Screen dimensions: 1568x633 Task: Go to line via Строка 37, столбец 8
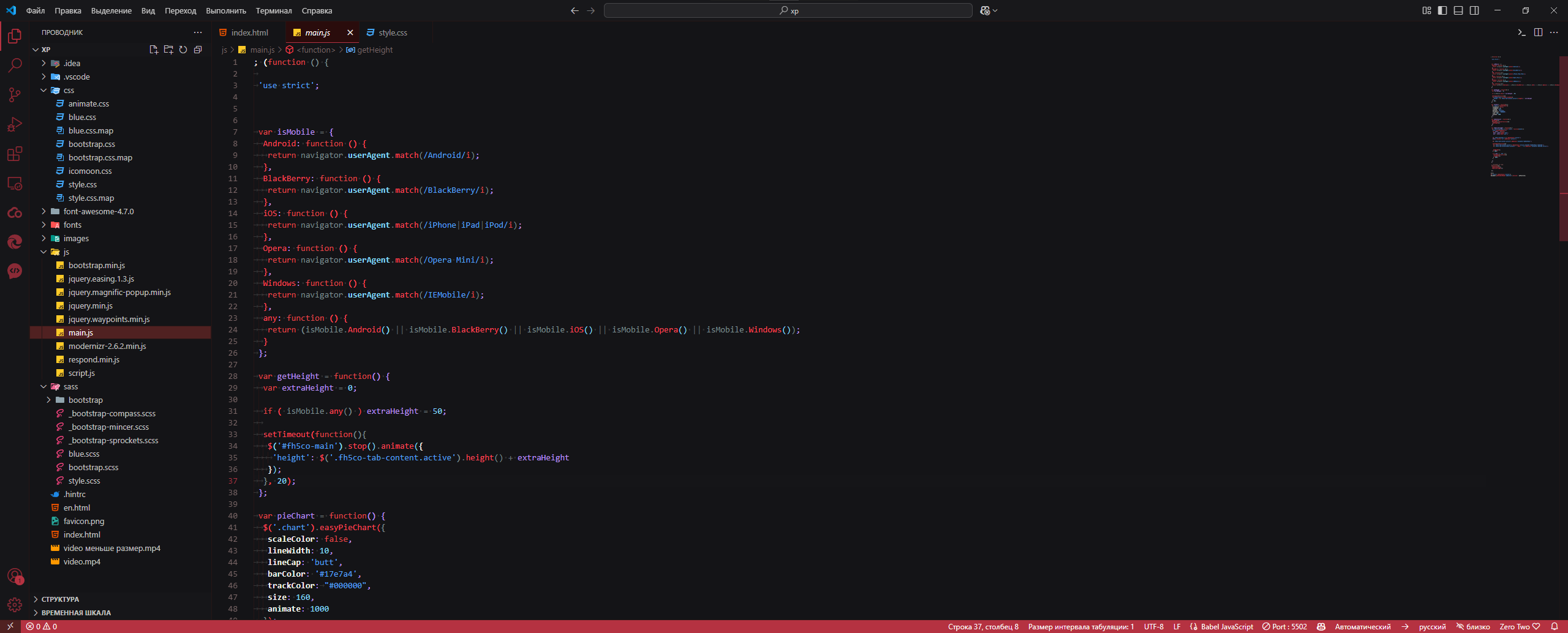click(983, 626)
